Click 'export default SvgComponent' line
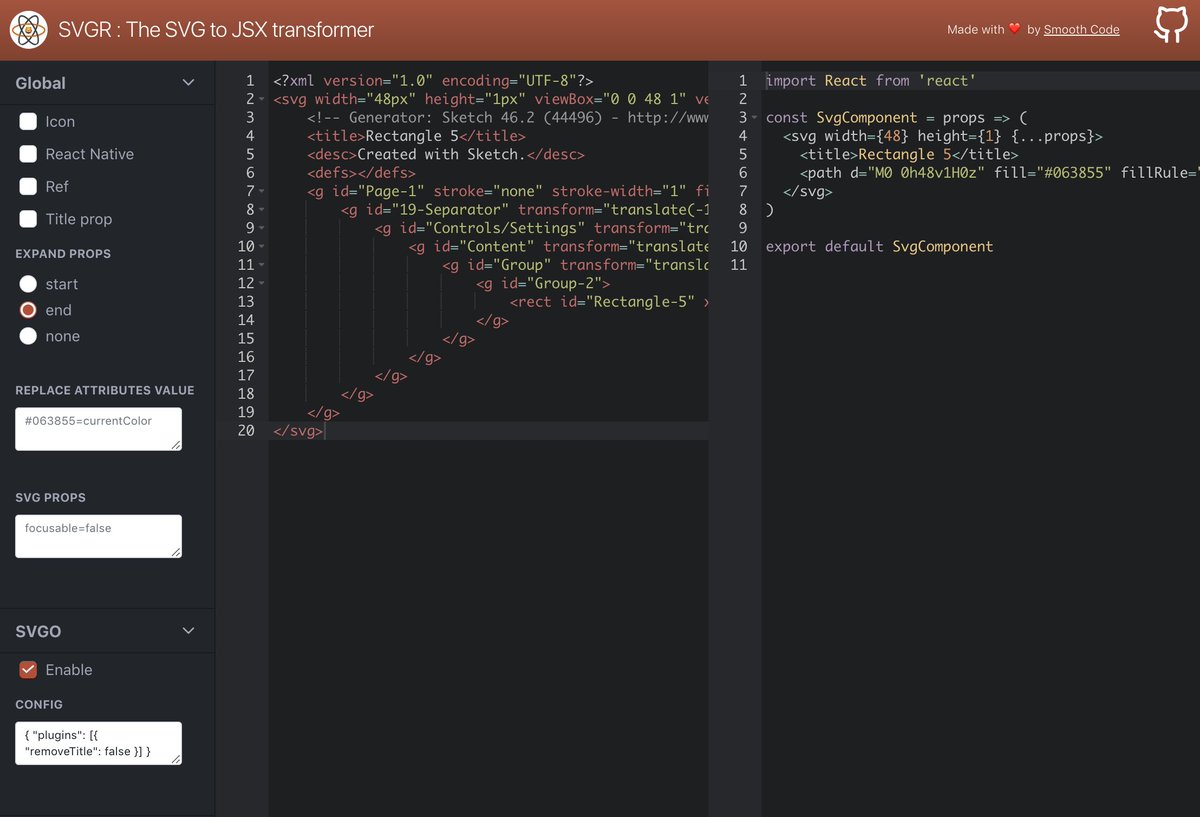 [880, 246]
